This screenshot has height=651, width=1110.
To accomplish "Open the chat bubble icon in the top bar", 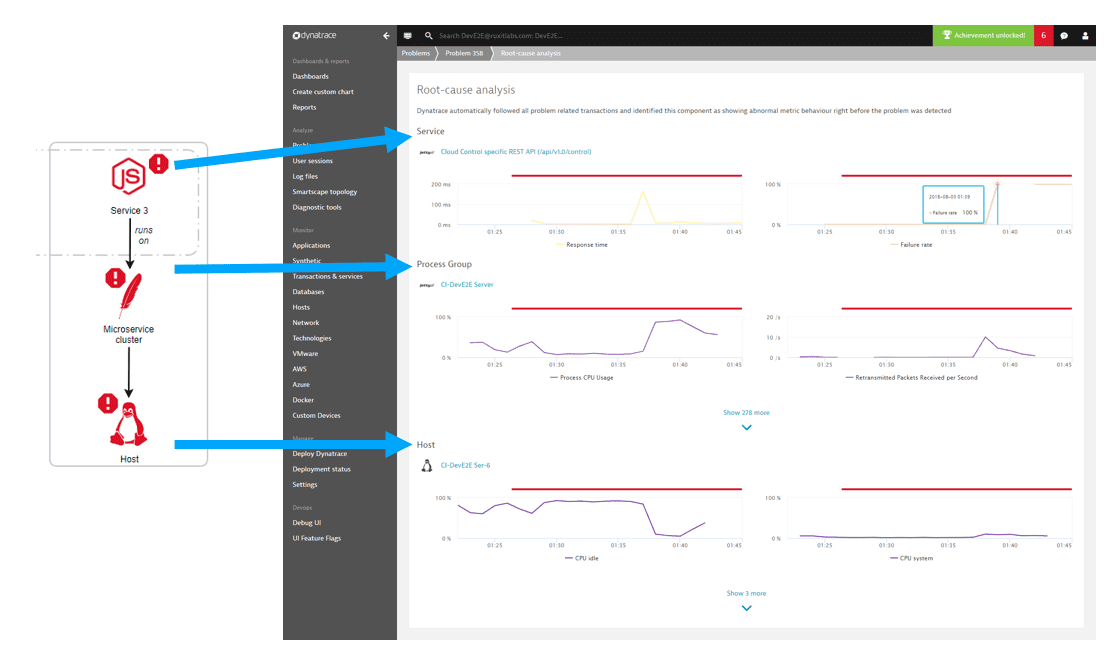I will 1064,35.
